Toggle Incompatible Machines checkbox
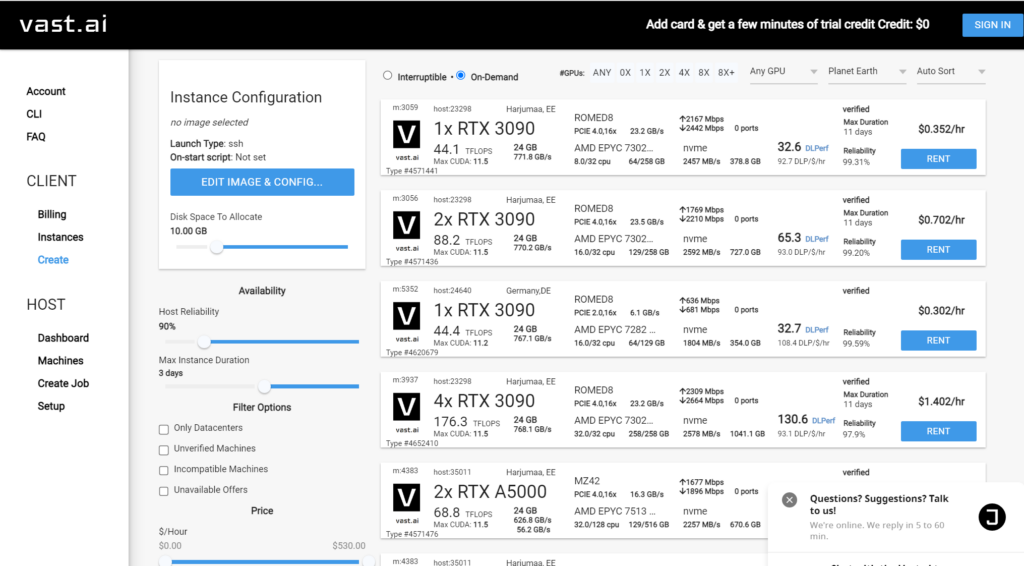 coord(164,470)
